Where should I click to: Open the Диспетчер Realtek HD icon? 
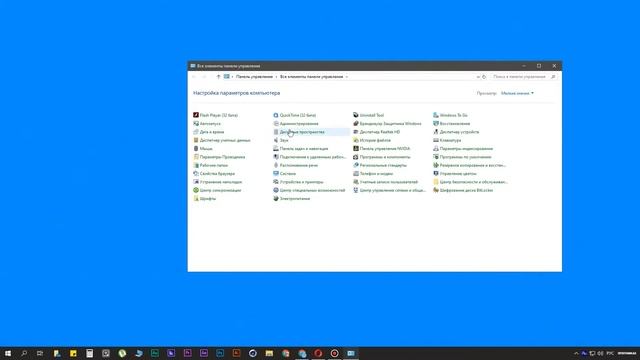[356, 132]
